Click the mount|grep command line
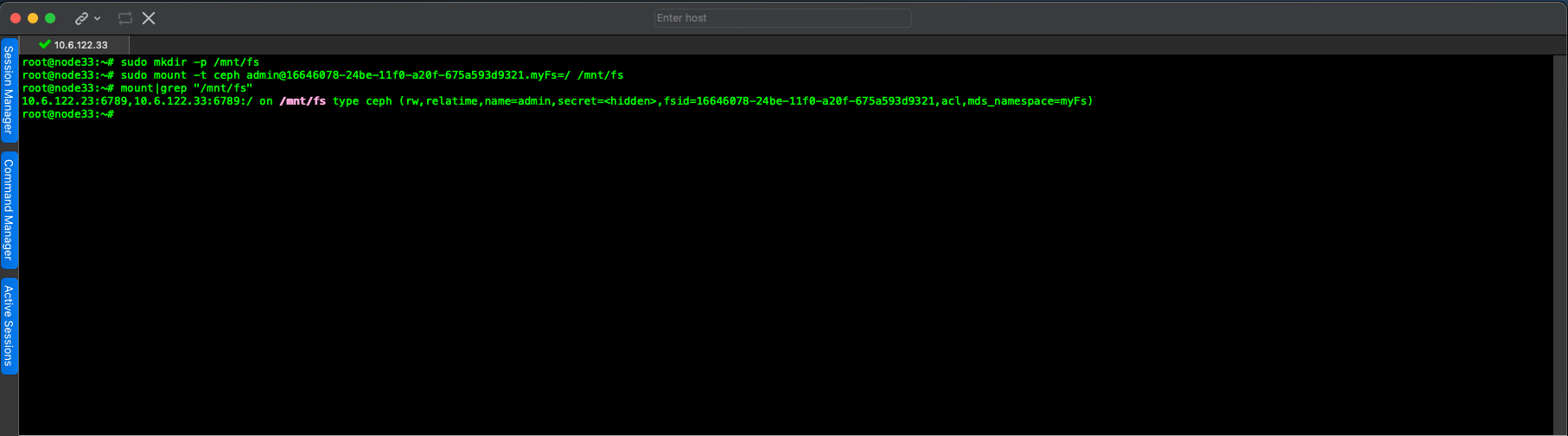 (x=186, y=88)
